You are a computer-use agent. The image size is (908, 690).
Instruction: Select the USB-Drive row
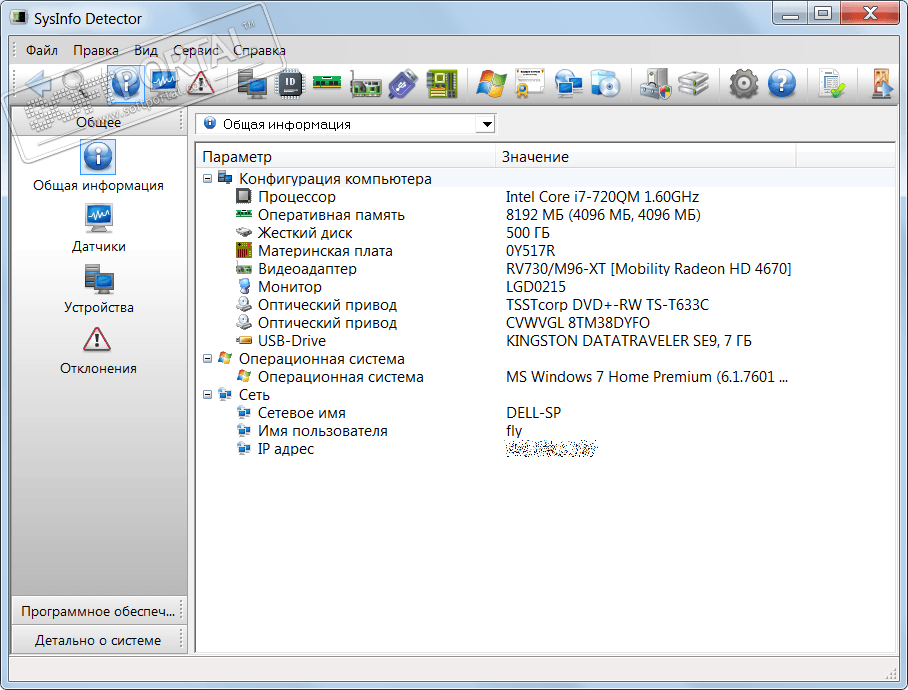544,340
